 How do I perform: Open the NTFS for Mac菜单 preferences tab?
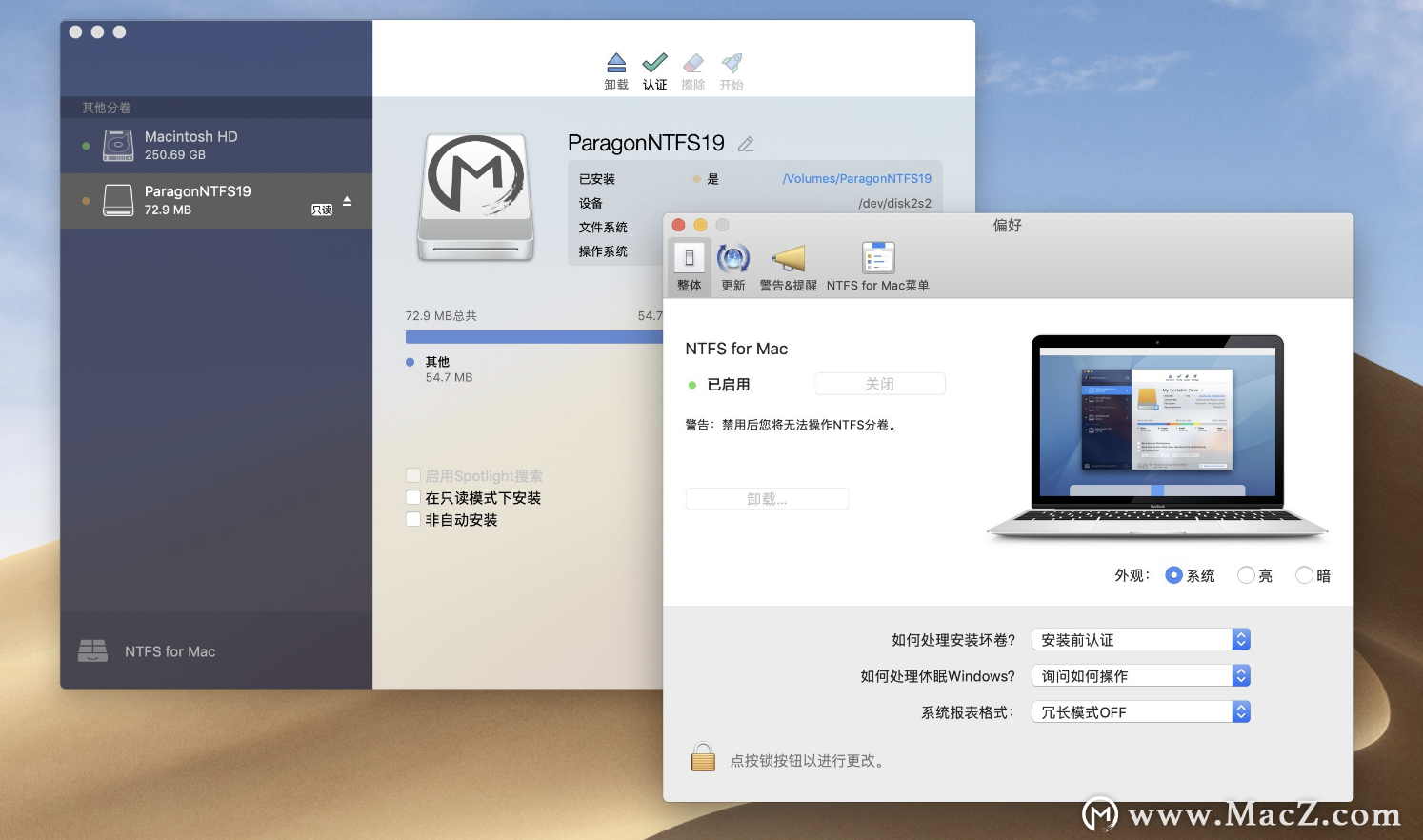877,267
